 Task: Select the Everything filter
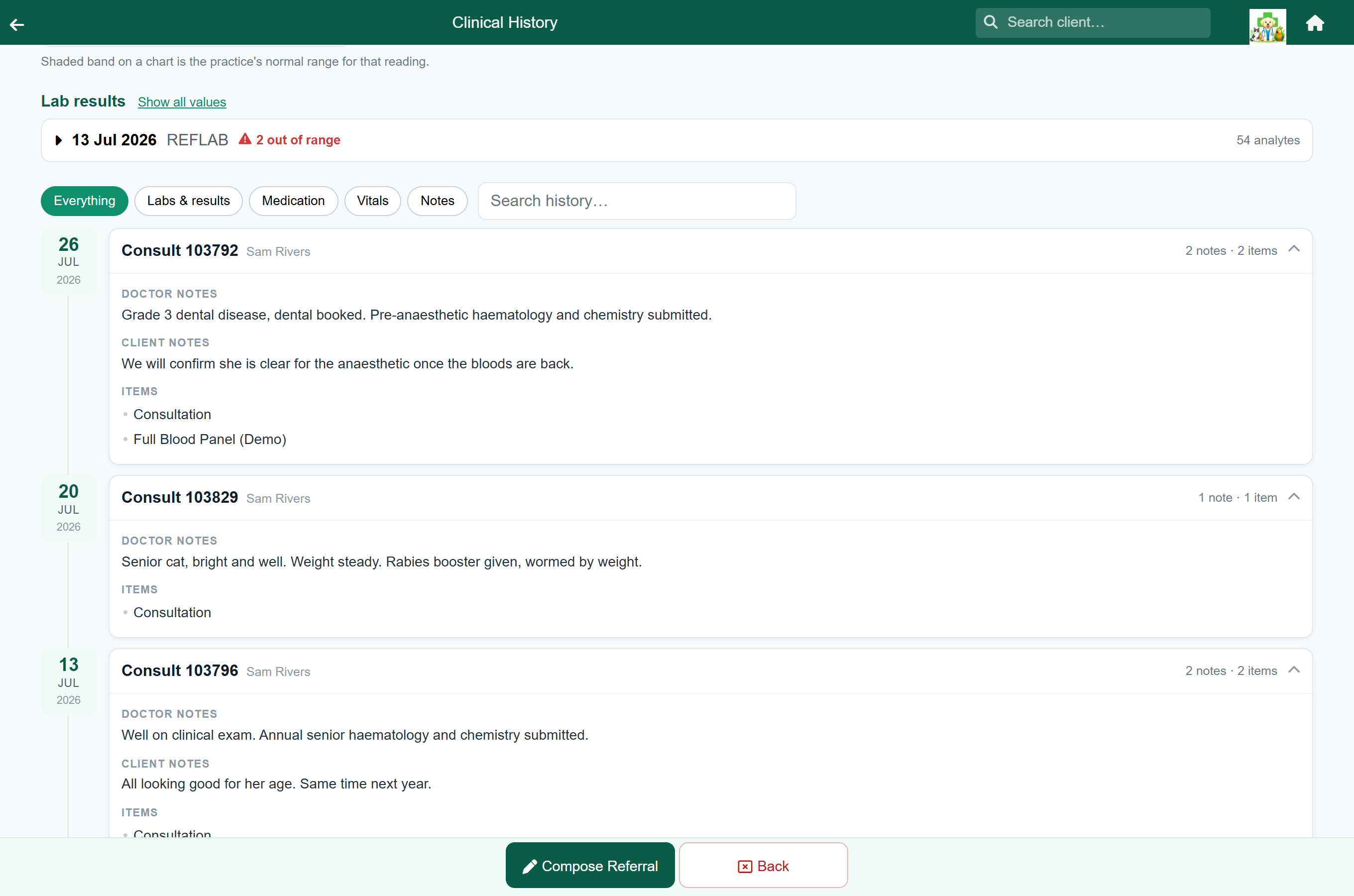85,201
